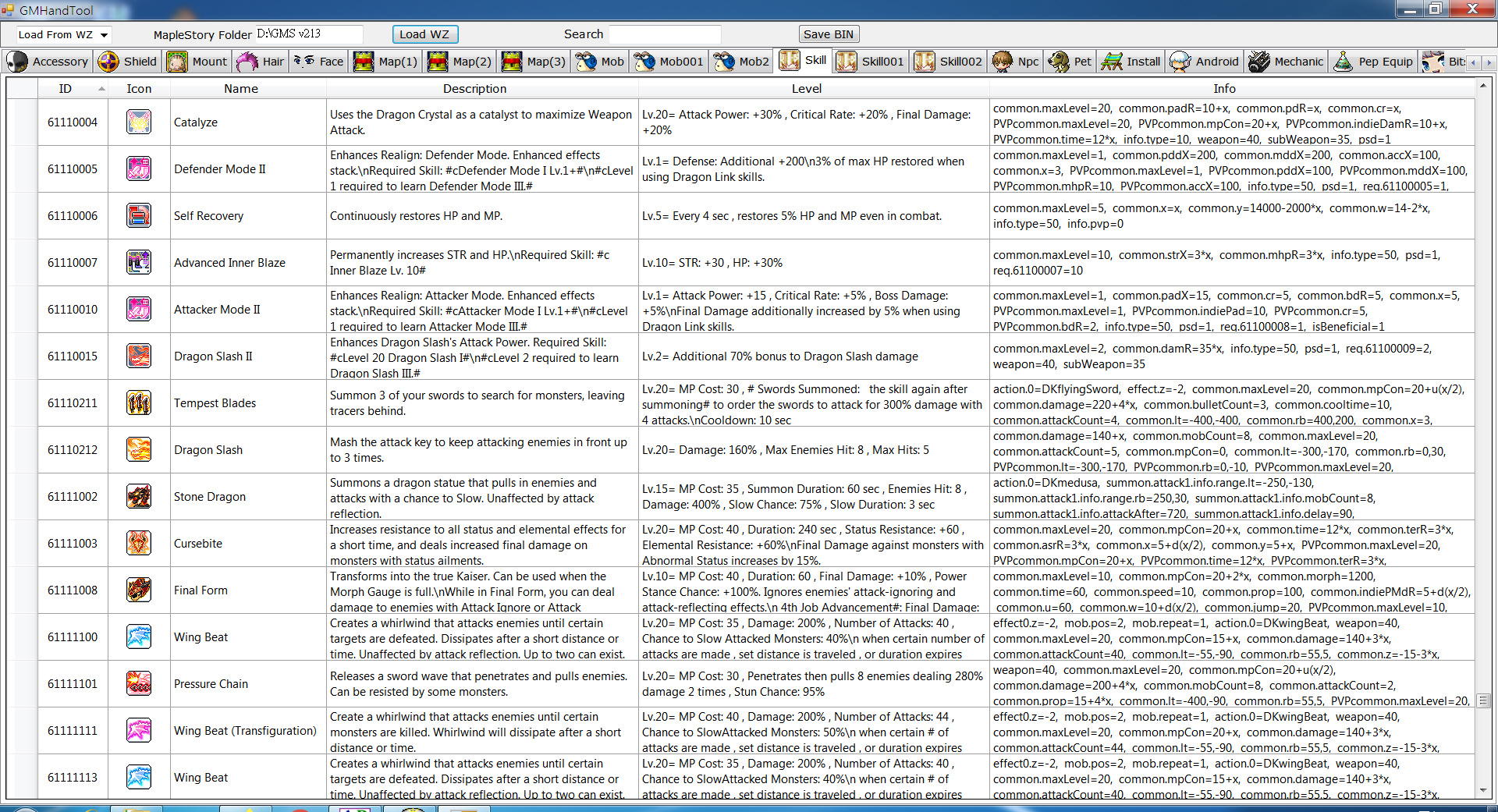
Task: Click the Cursebite skill icon
Action: [x=139, y=543]
